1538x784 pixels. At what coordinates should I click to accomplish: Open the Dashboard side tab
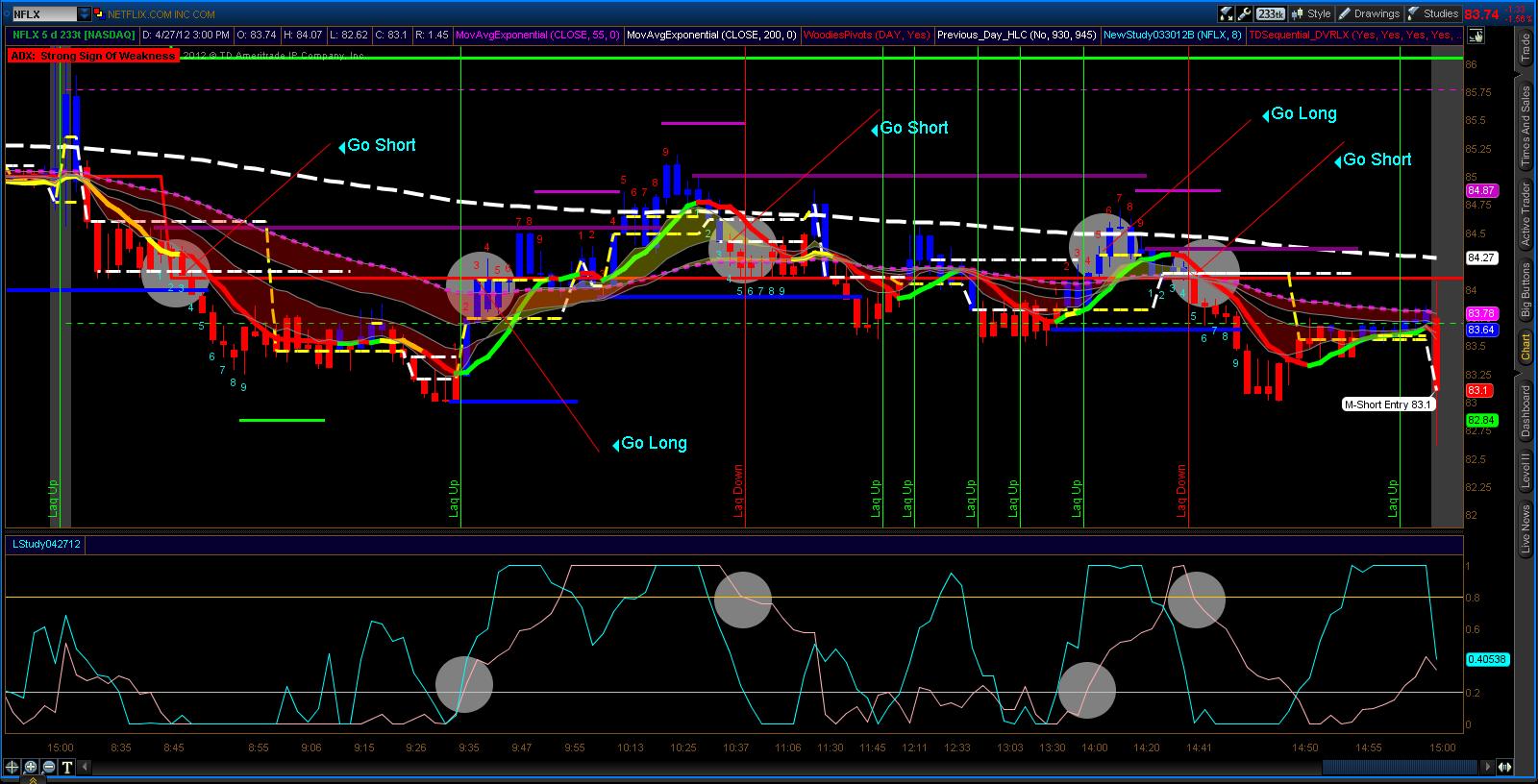click(1526, 411)
